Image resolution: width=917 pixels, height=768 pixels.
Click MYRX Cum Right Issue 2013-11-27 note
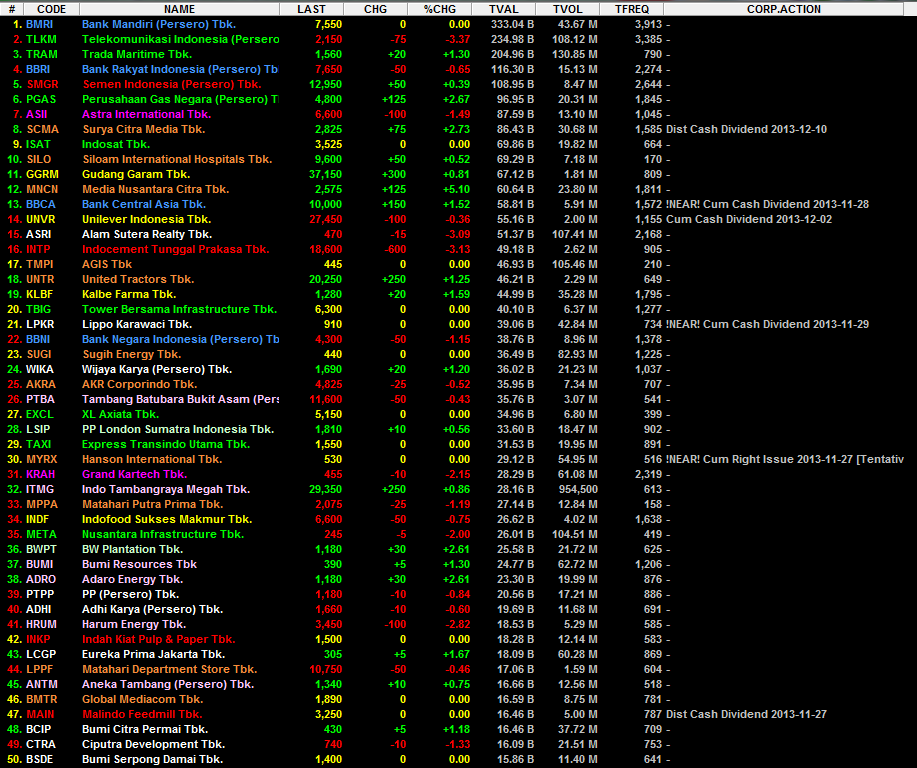(x=785, y=459)
